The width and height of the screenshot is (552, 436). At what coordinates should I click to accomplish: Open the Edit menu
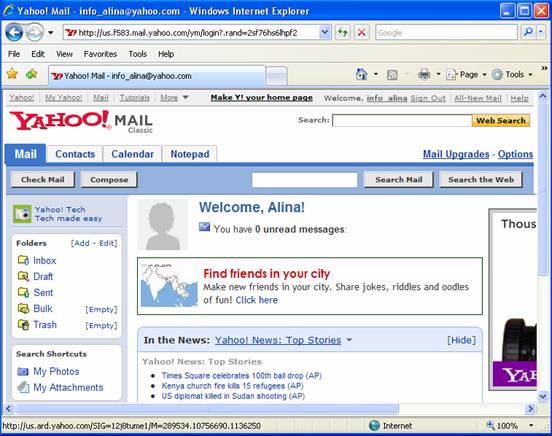point(38,54)
